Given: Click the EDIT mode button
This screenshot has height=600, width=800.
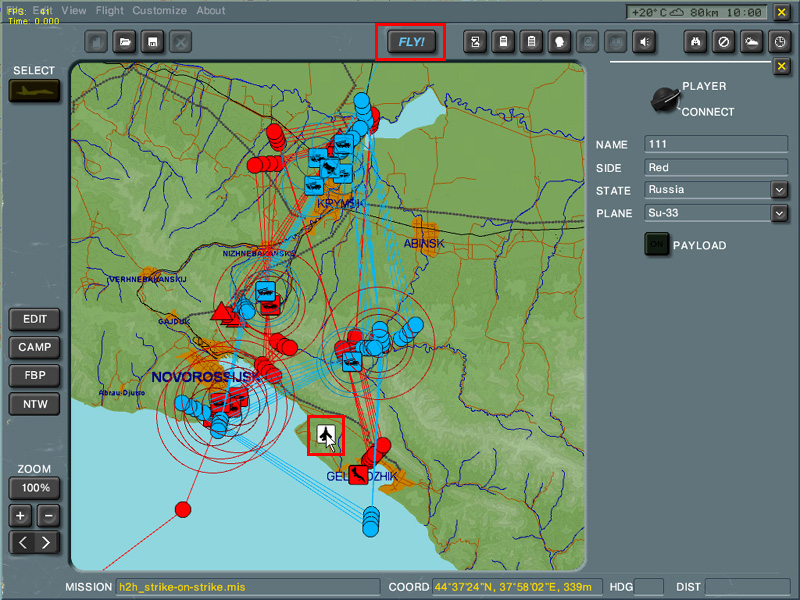Looking at the screenshot, I should pyautogui.click(x=35, y=319).
